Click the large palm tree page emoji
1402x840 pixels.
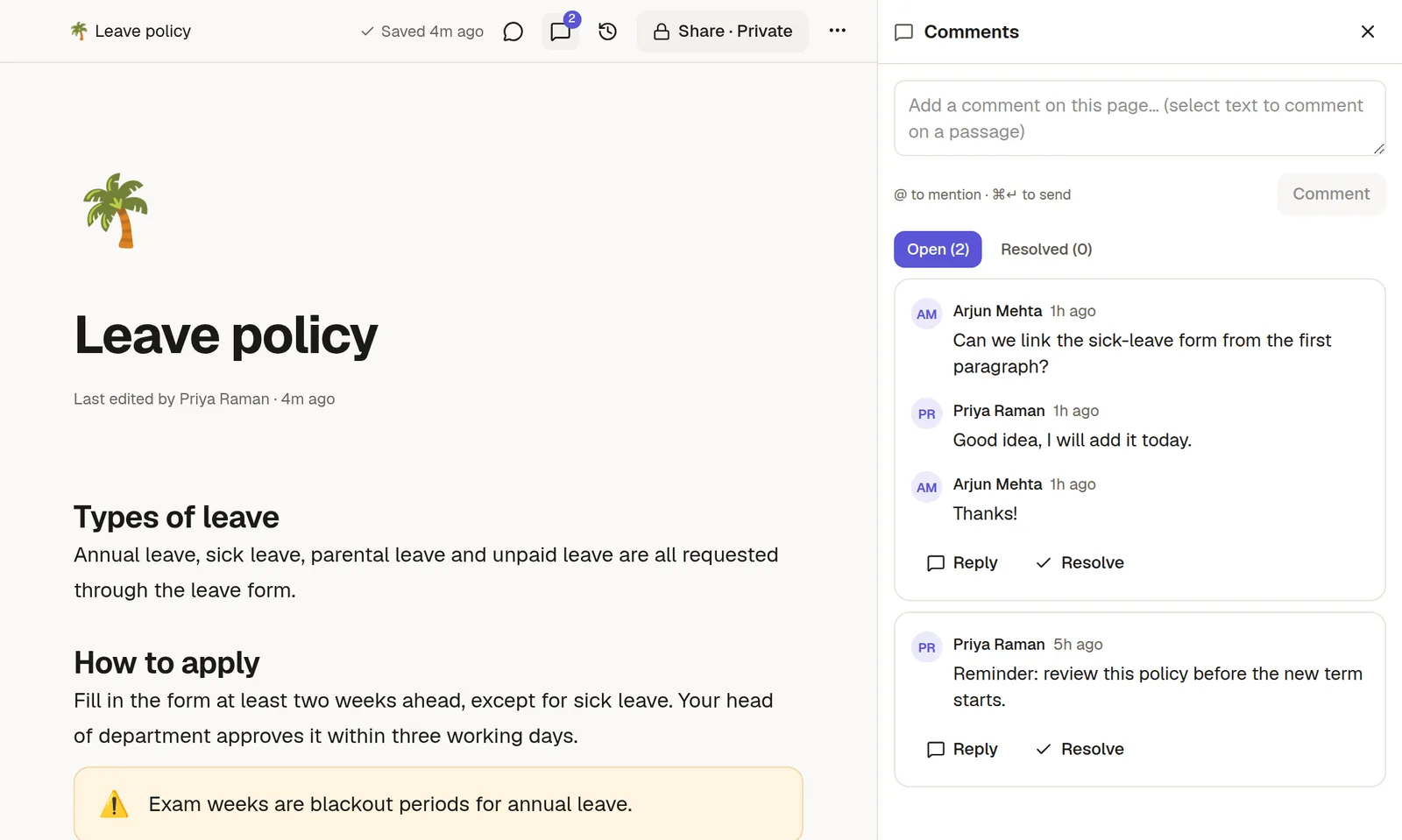tap(116, 210)
